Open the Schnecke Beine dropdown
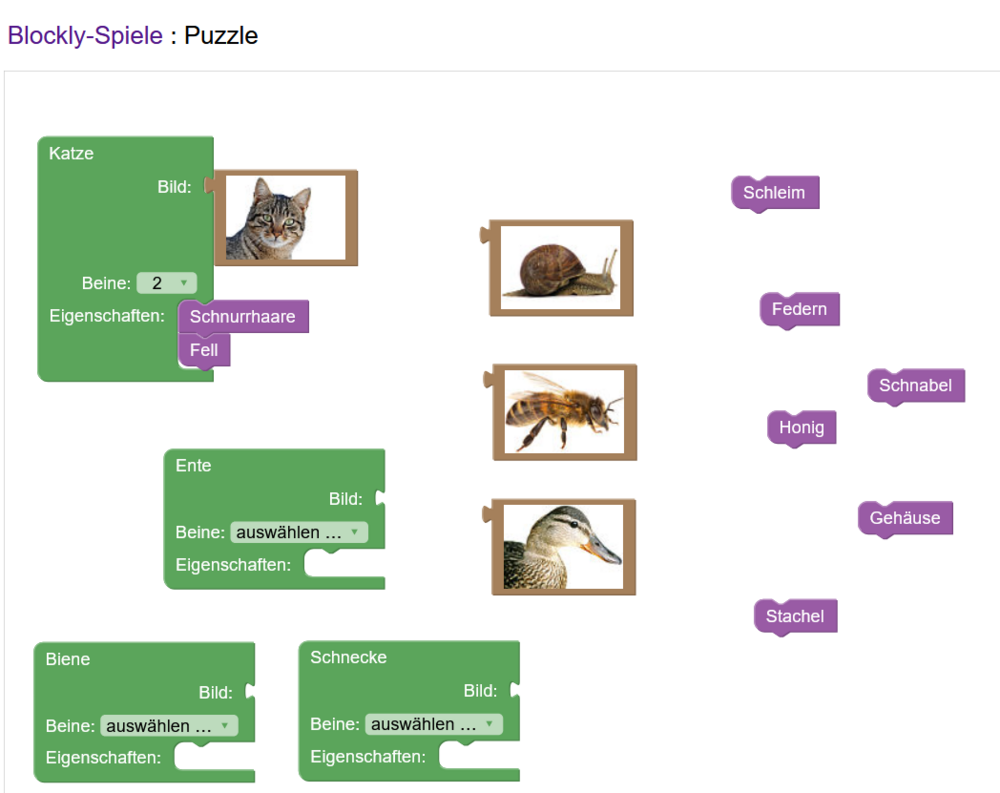Image resolution: width=1000 pixels, height=793 pixels. 434,724
